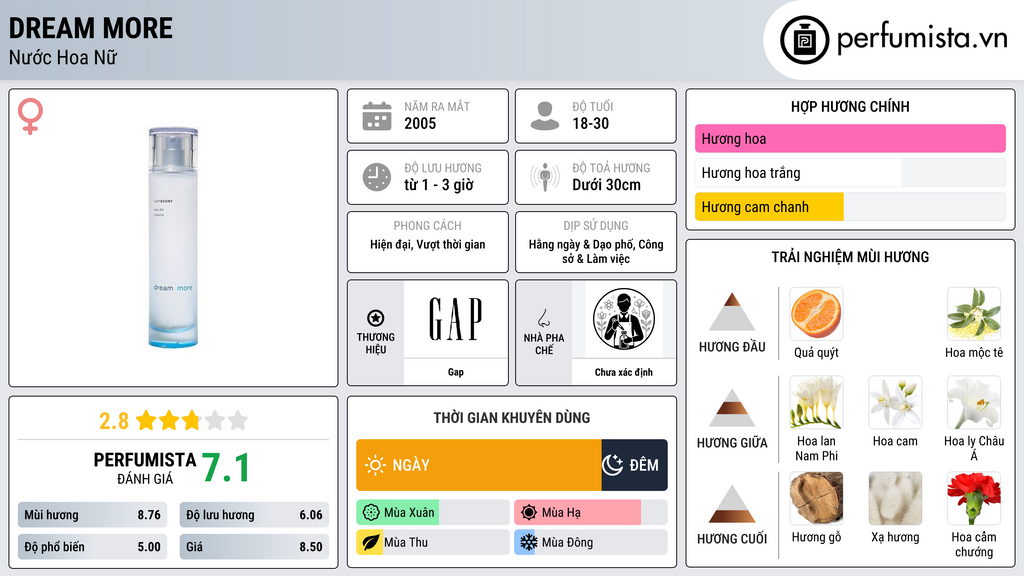Click the DREAM MORE title heading
Viewport: 1024px width, 576px height.
click(x=91, y=28)
